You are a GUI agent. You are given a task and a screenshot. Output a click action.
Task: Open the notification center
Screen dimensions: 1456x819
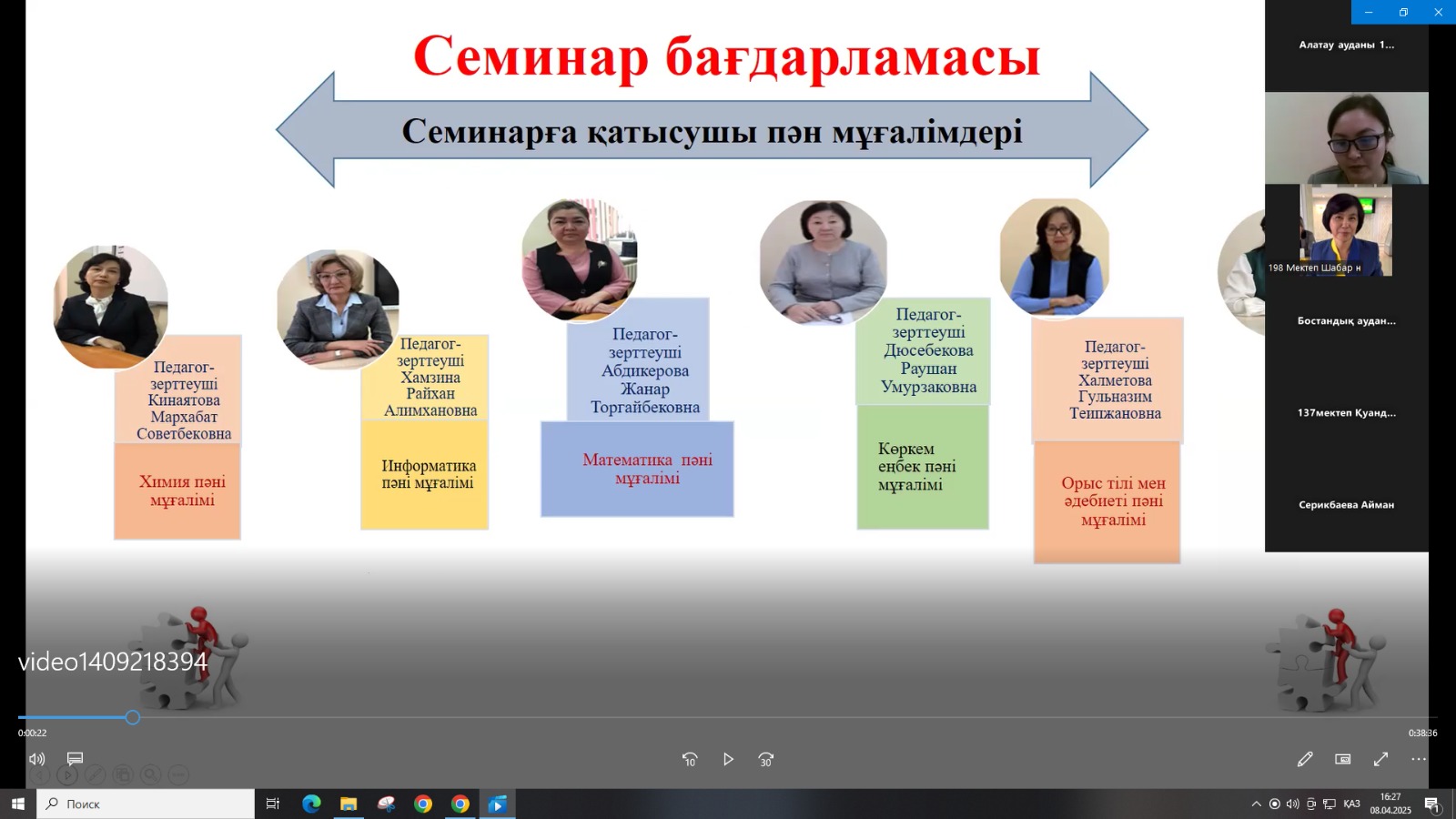click(x=1431, y=804)
